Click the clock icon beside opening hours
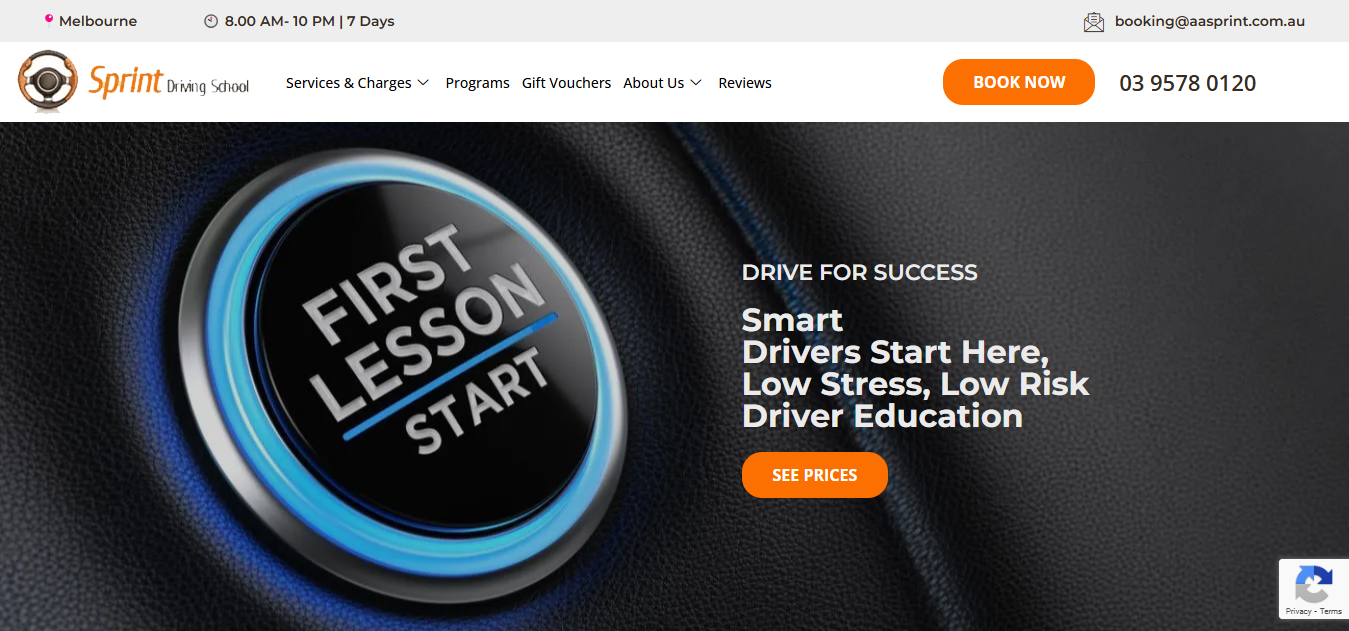Screen dimensions: 1349x631 (211, 21)
